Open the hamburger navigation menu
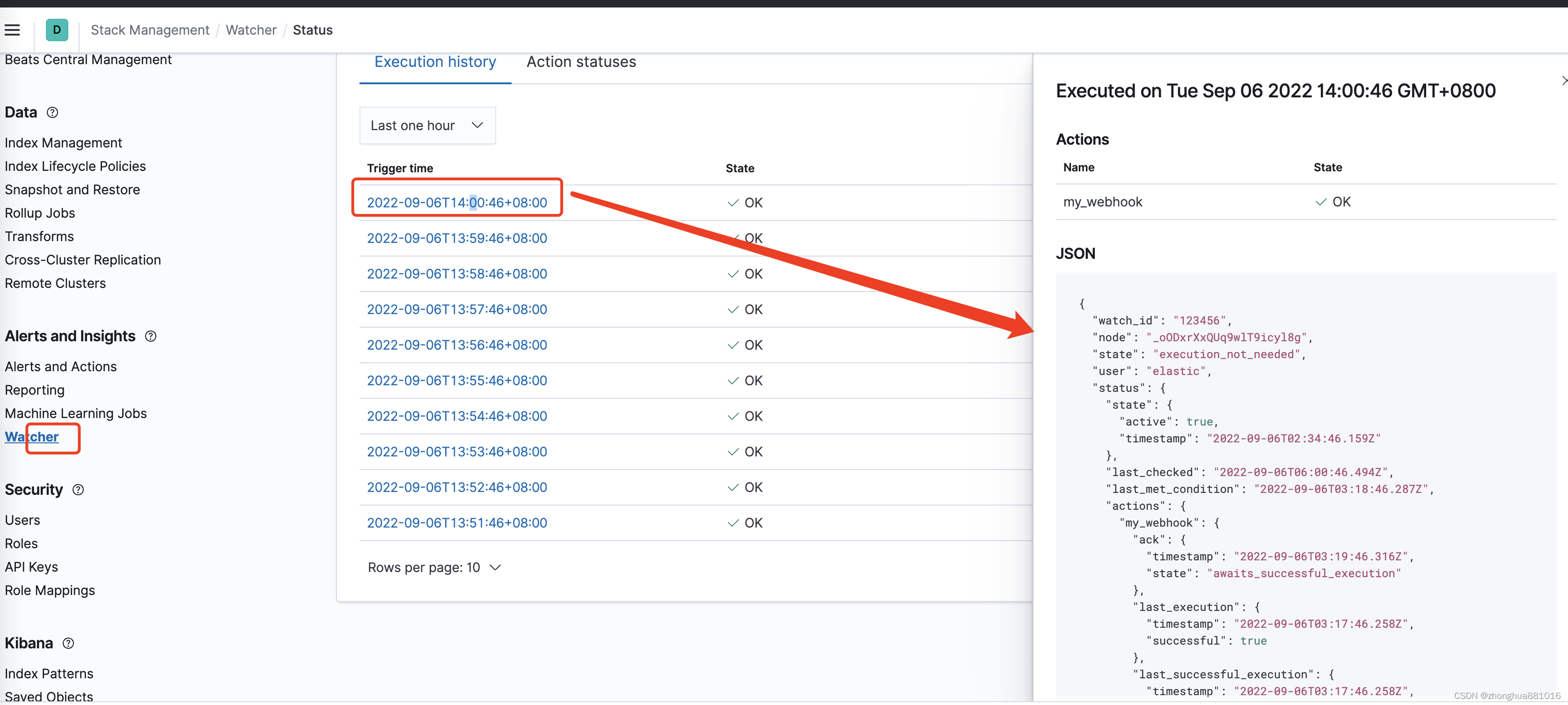The width and height of the screenshot is (1568, 705). coord(12,30)
